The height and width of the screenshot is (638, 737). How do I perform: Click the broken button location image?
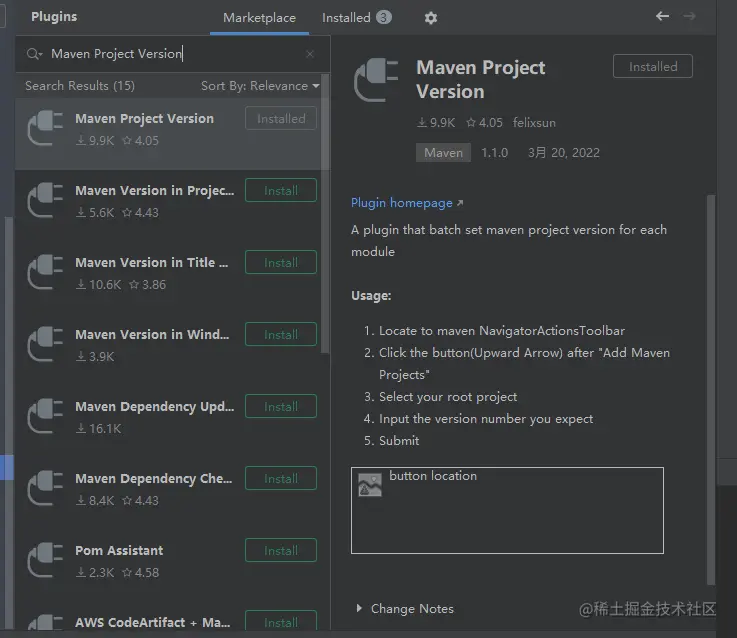click(x=370, y=485)
